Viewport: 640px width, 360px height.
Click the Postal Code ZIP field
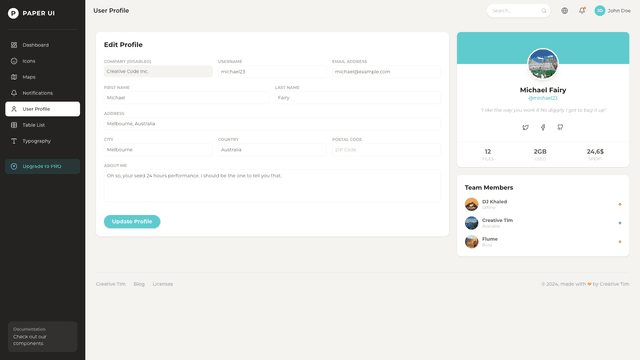coord(386,150)
